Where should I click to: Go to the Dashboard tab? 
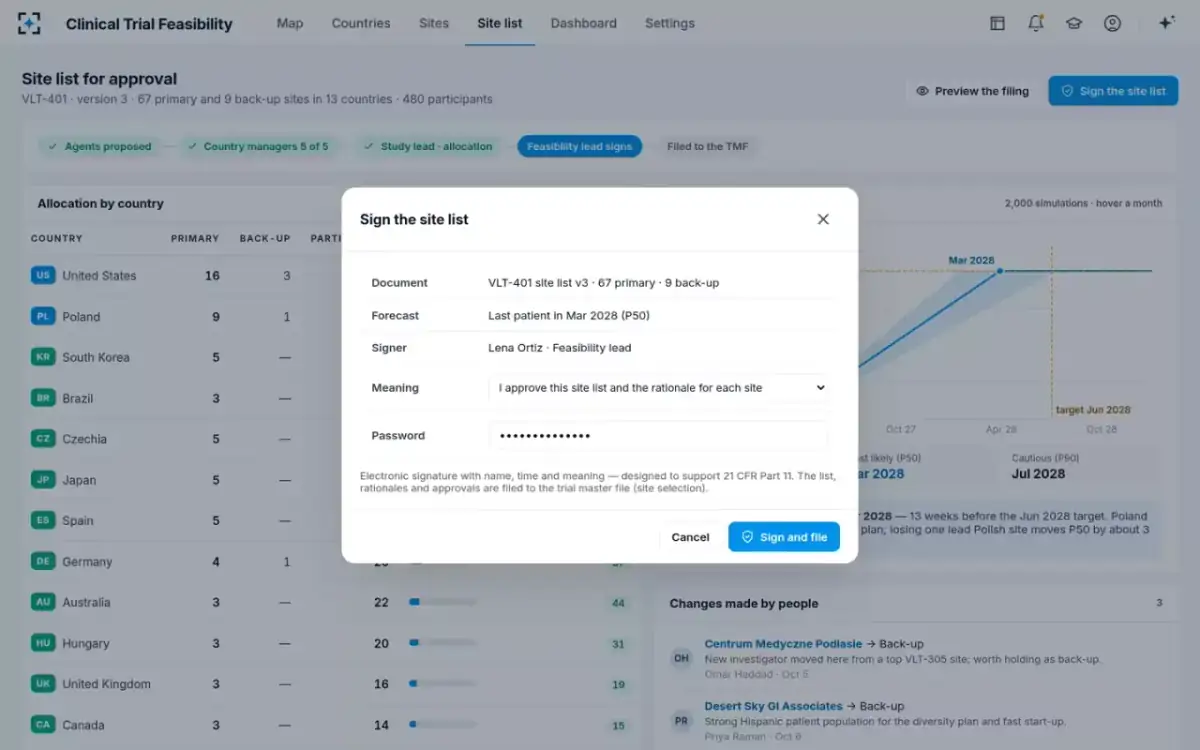tap(584, 23)
